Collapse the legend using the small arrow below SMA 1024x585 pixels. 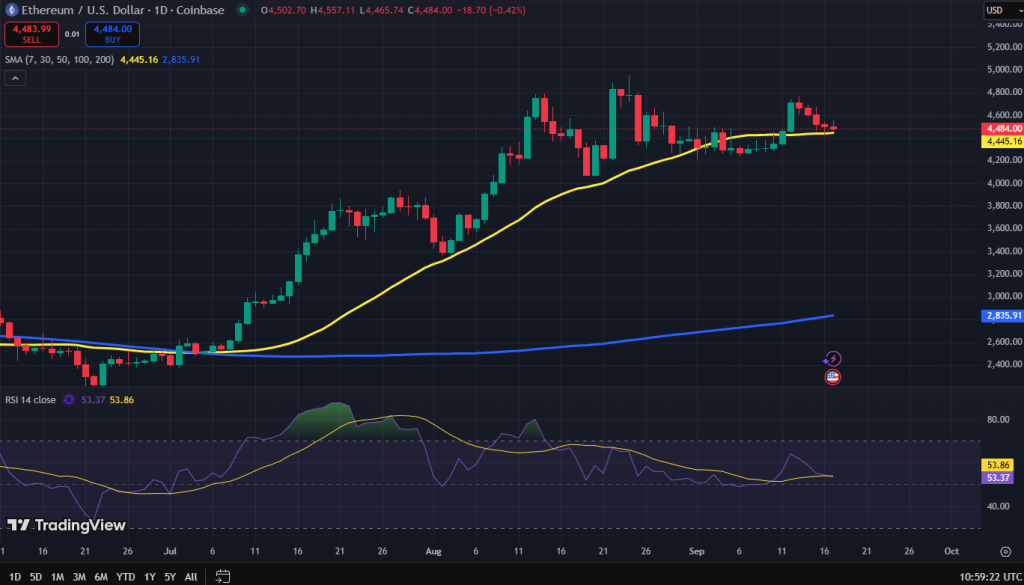(x=14, y=77)
